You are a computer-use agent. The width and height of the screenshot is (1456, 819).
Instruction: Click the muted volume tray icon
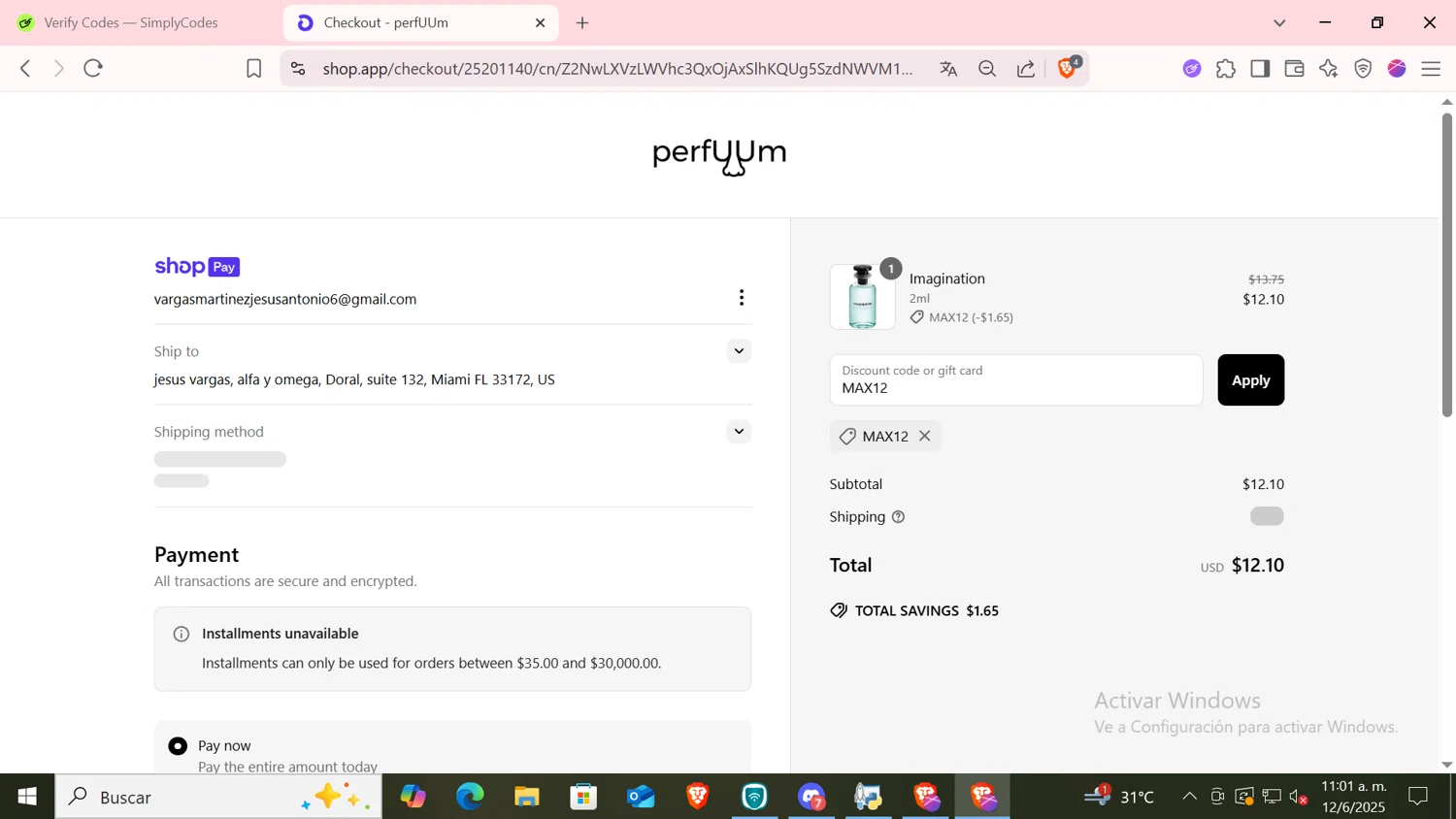click(x=1299, y=798)
